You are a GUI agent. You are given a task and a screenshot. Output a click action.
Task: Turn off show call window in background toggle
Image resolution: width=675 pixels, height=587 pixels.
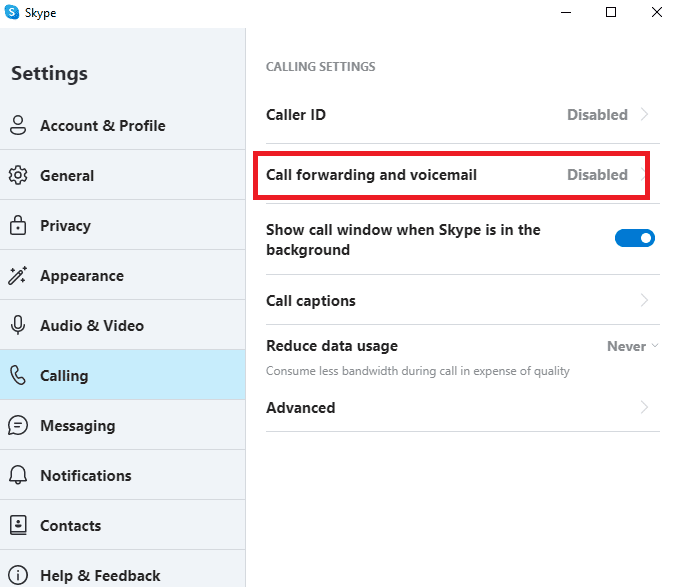click(x=635, y=238)
